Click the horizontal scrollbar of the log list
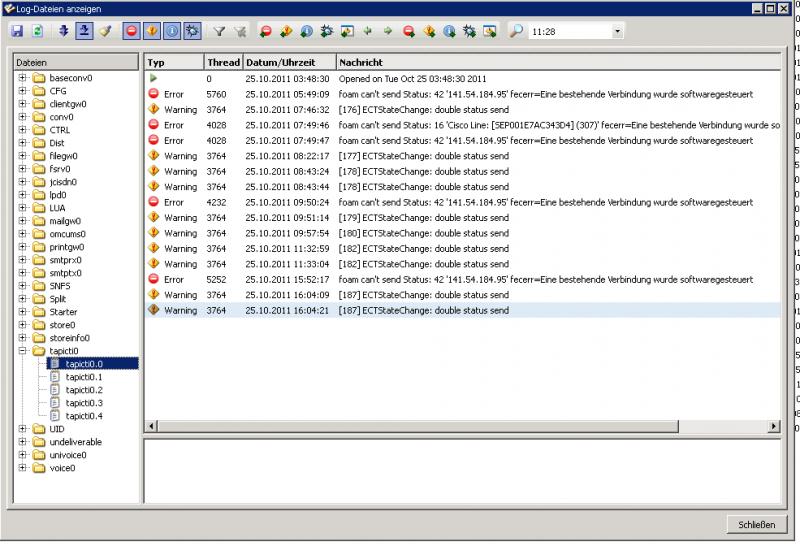 click(x=460, y=427)
